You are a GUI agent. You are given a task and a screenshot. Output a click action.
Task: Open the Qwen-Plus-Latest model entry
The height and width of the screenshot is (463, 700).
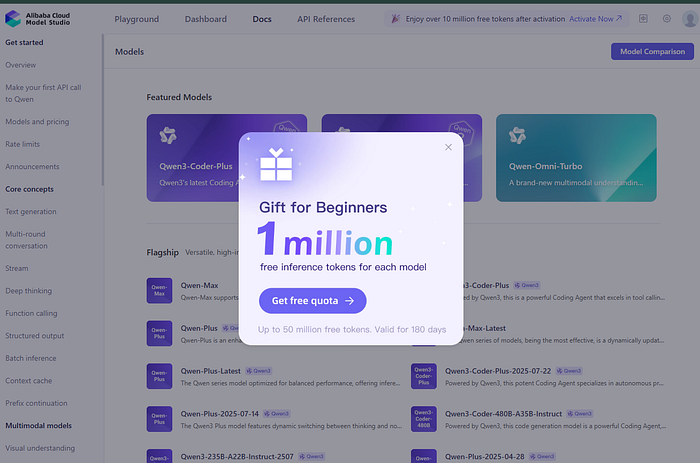coord(274,376)
